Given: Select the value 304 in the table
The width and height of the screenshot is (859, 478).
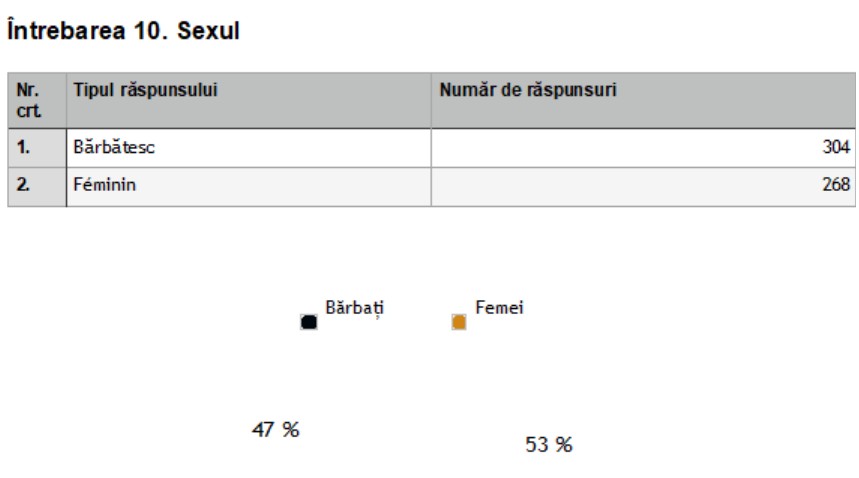Looking at the screenshot, I should [x=837, y=148].
